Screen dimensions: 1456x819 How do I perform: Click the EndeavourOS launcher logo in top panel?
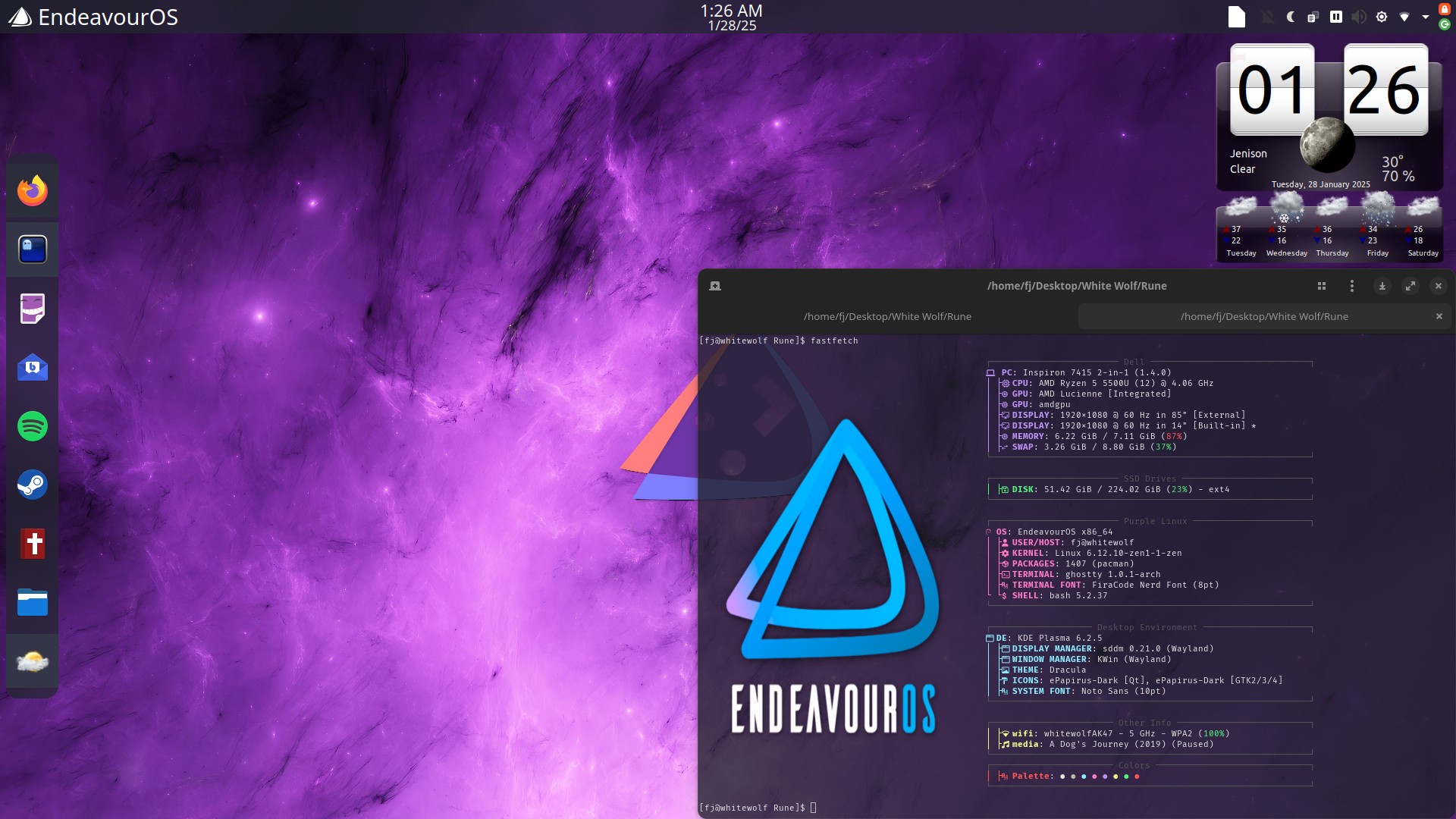pyautogui.click(x=19, y=17)
